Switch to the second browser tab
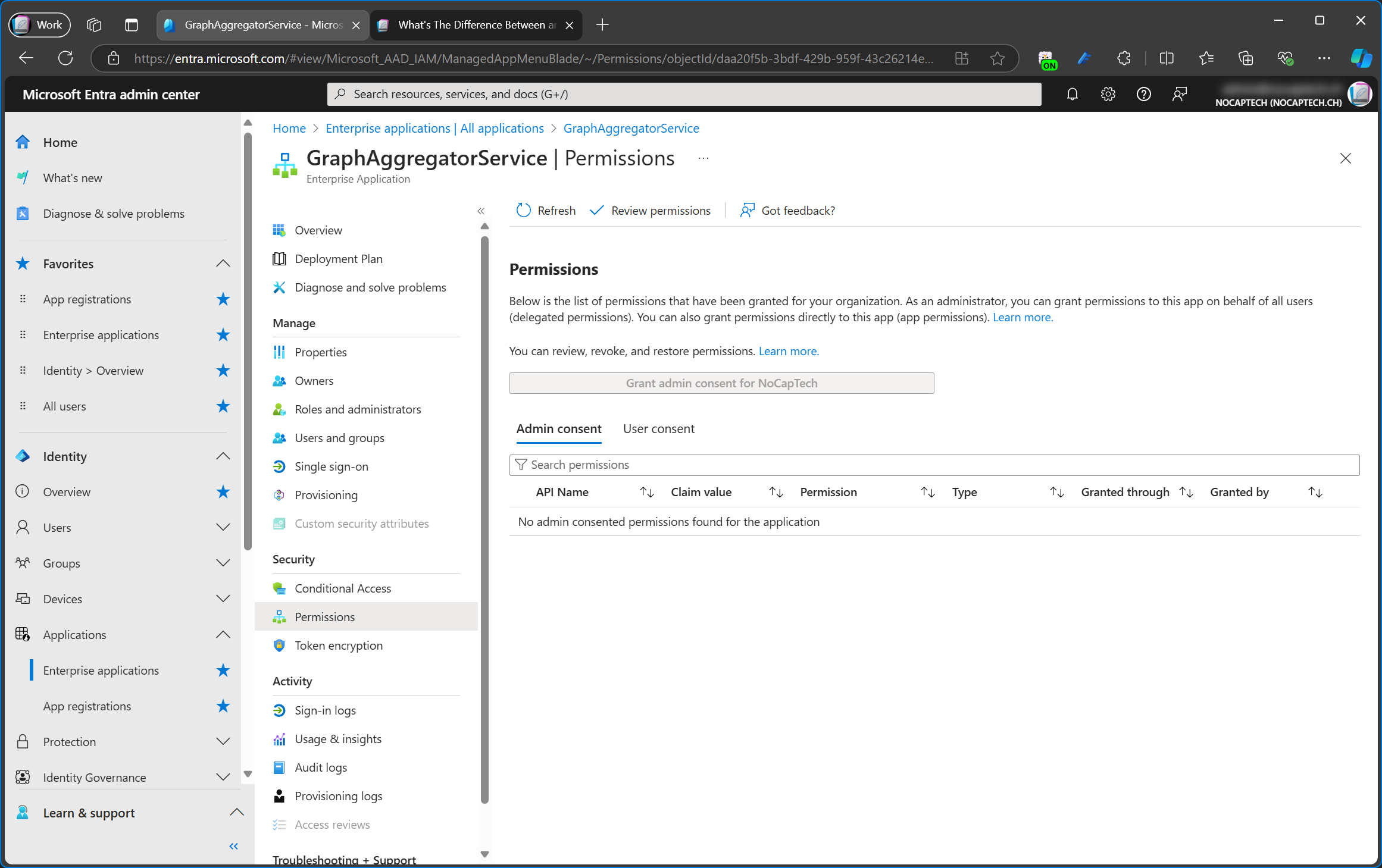The image size is (1382, 868). coord(476,24)
